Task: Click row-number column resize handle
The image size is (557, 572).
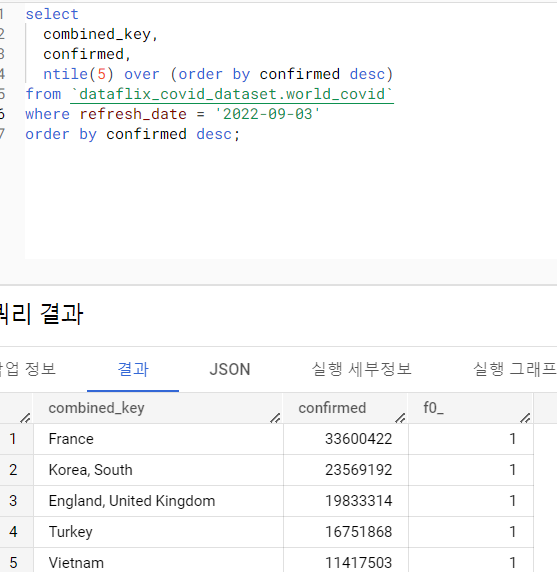Action: click(25, 418)
